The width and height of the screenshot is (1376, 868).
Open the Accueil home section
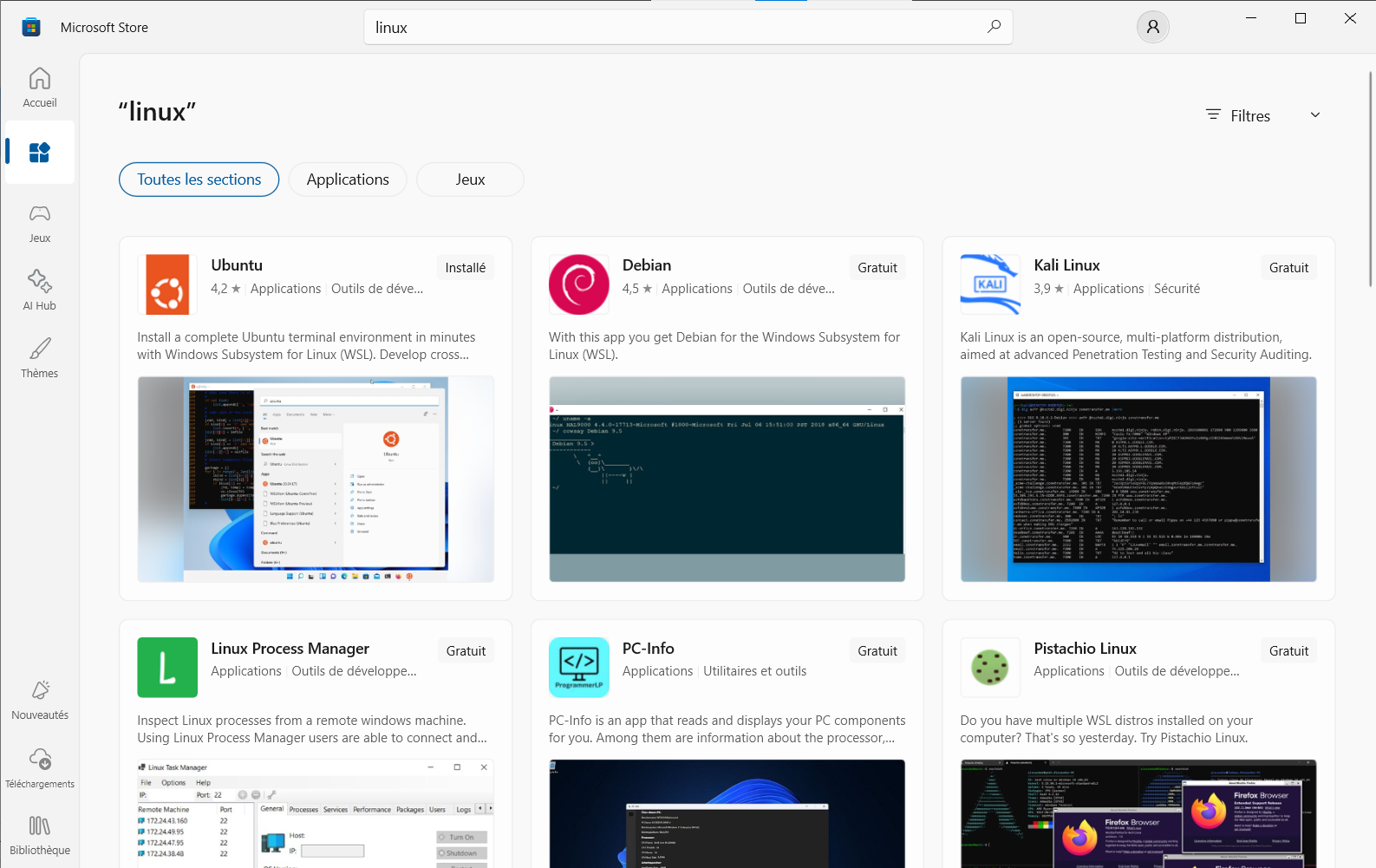[x=40, y=88]
